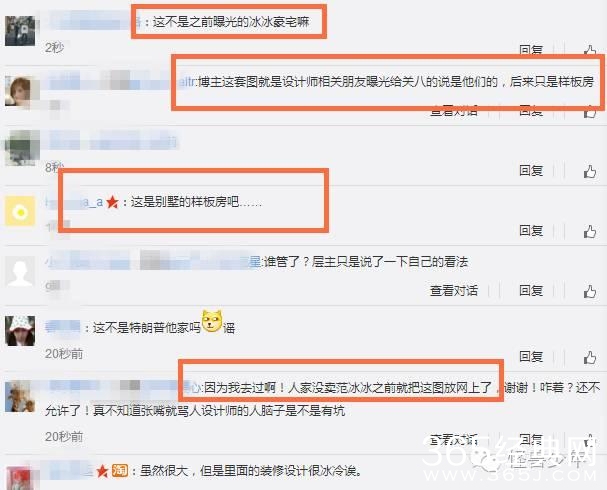
Task: Reply to the comment posted 8秒 ago
Action: pyautogui.click(x=531, y=171)
